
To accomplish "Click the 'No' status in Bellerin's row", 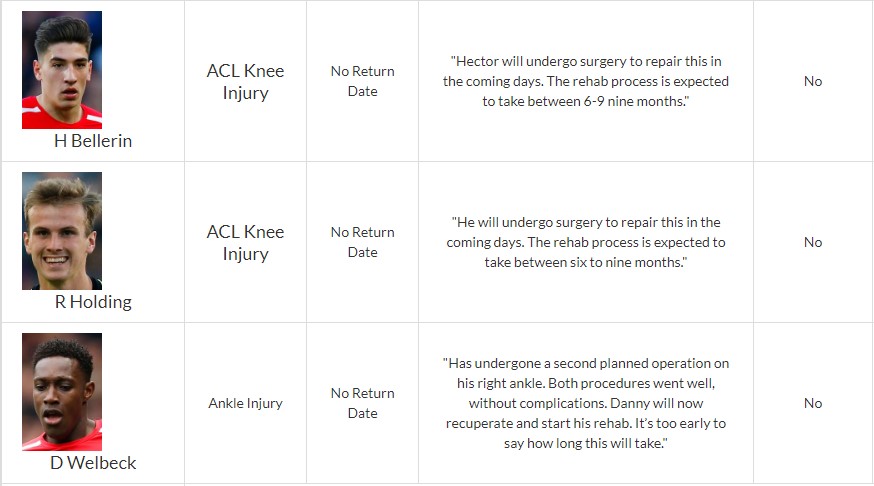I will pyautogui.click(x=813, y=81).
